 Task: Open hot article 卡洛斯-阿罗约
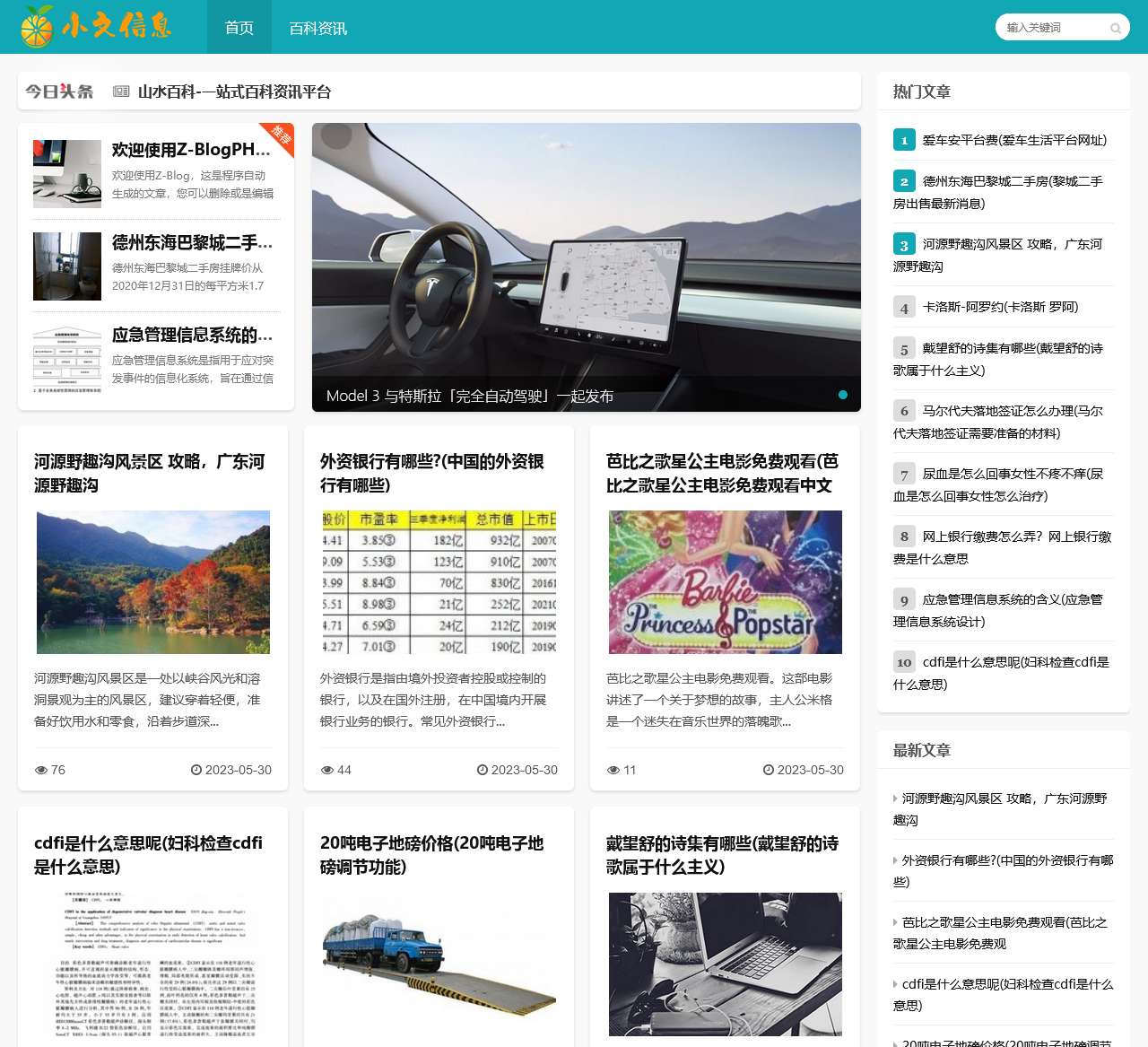(1000, 307)
